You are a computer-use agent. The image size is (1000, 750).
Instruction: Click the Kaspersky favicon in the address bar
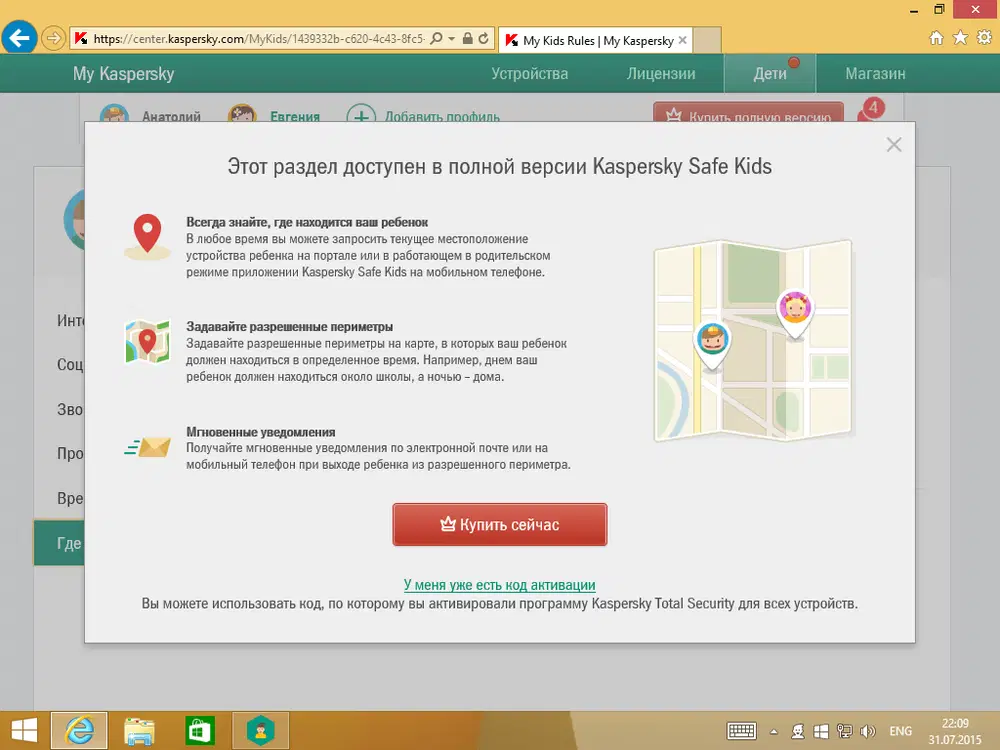(x=81, y=39)
